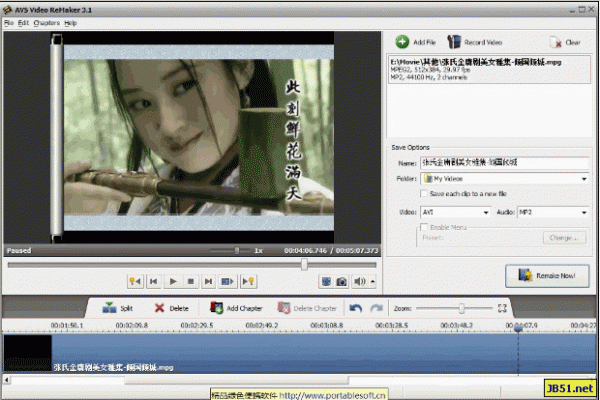Click timeline scrollbar left arrow
600x400 pixels.
coord(7,380)
